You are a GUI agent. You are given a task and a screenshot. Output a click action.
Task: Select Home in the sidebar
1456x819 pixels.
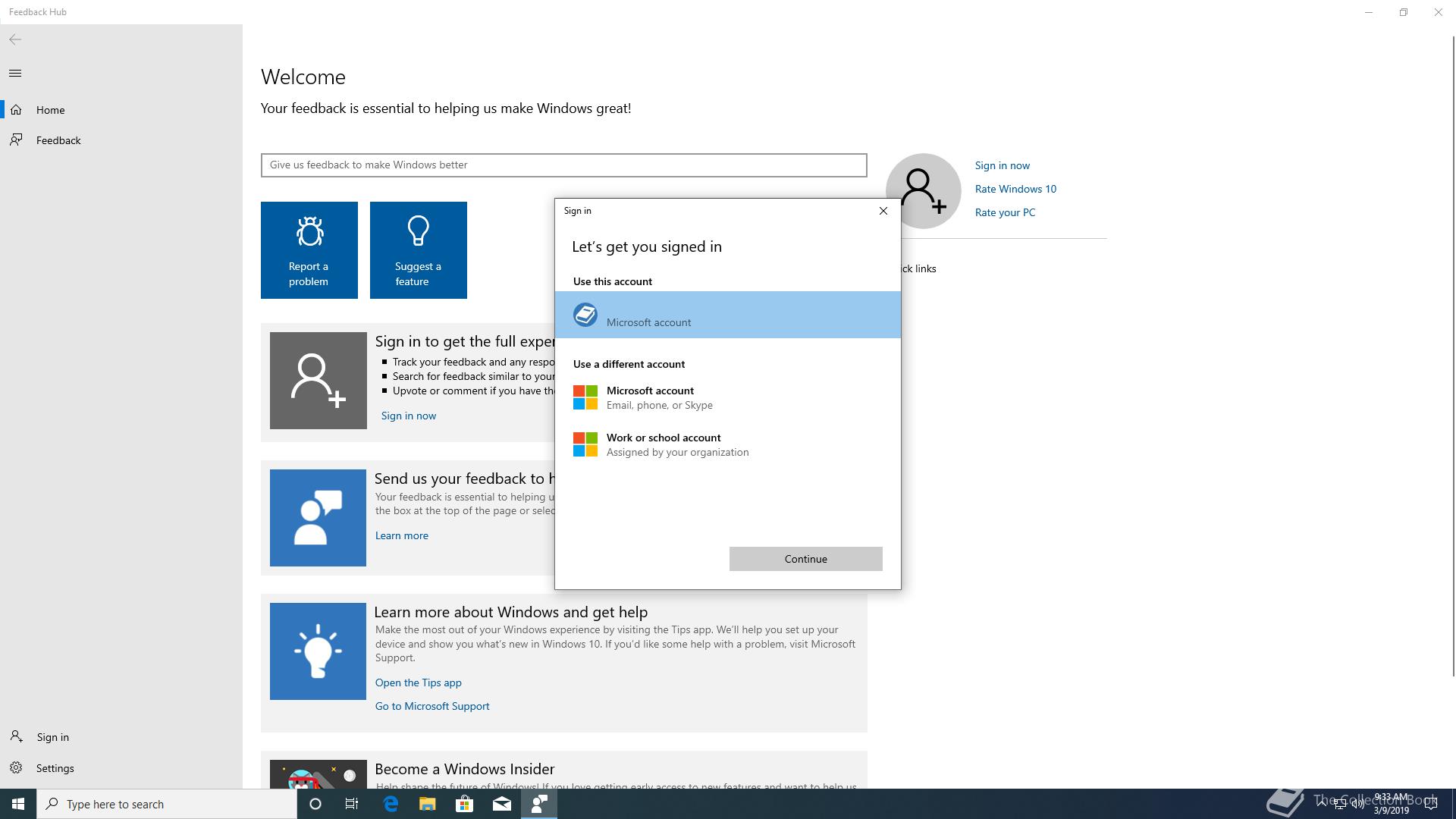pos(121,110)
